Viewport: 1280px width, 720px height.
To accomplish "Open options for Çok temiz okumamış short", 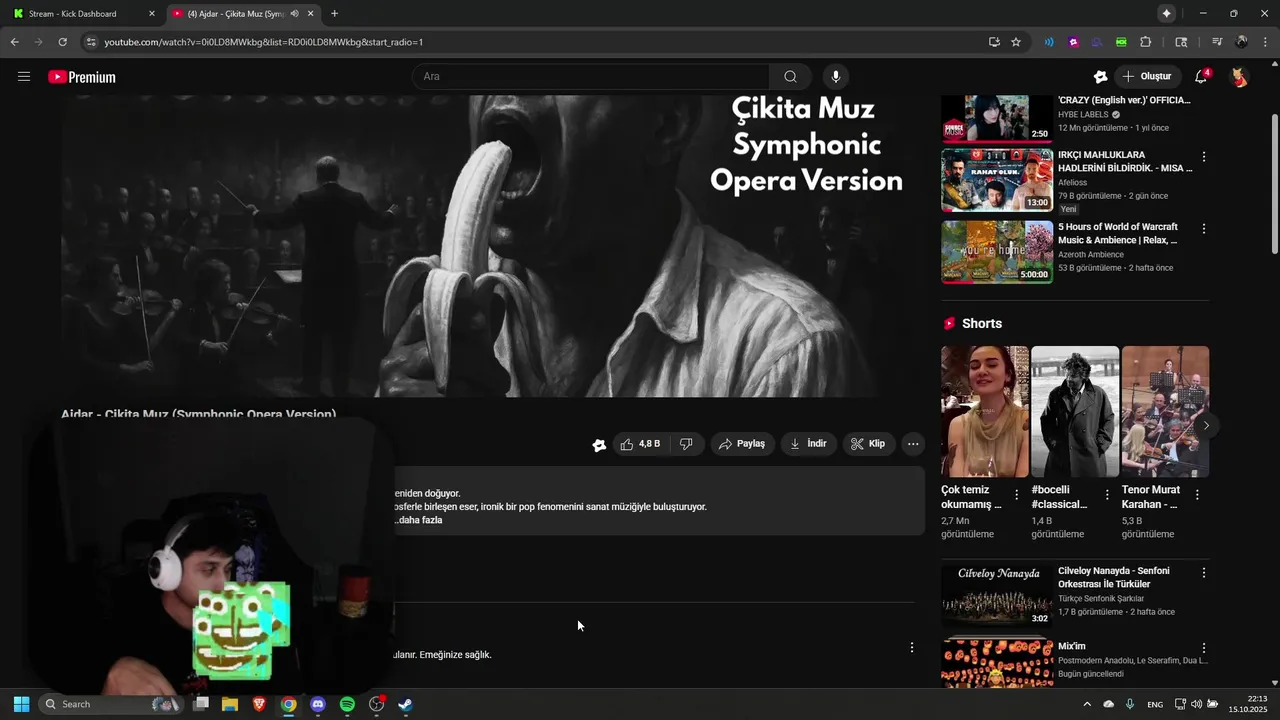I will pyautogui.click(x=1017, y=495).
